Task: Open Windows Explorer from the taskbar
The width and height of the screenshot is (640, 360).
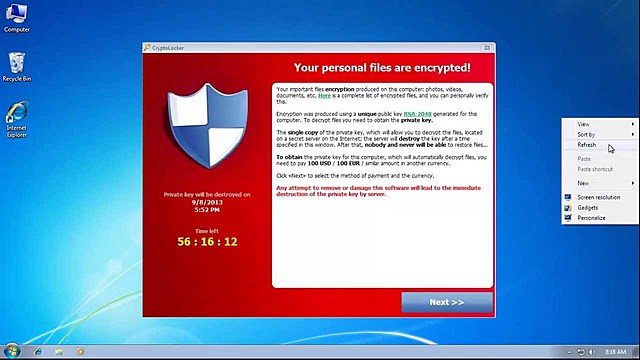Action: (59, 351)
